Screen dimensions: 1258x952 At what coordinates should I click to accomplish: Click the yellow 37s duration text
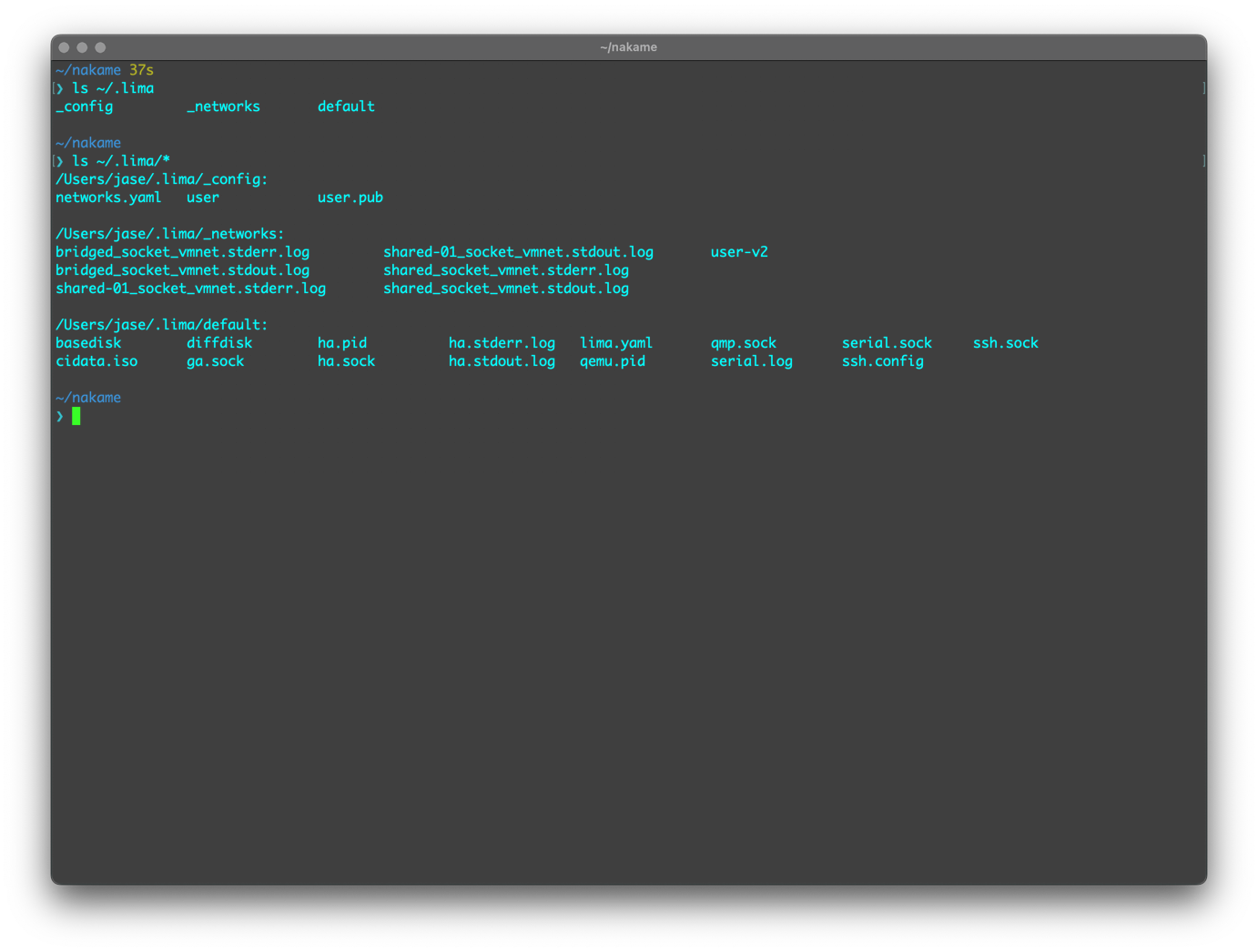(141, 70)
